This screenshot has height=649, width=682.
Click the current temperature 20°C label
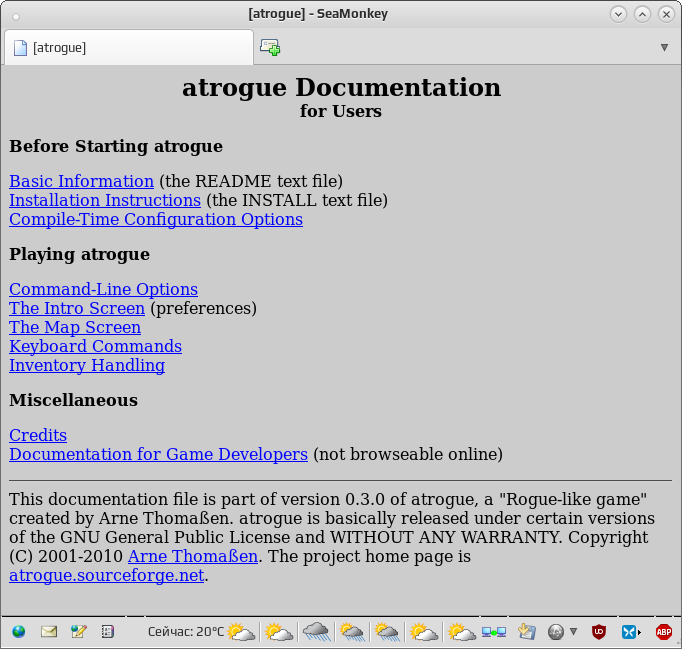(186, 632)
